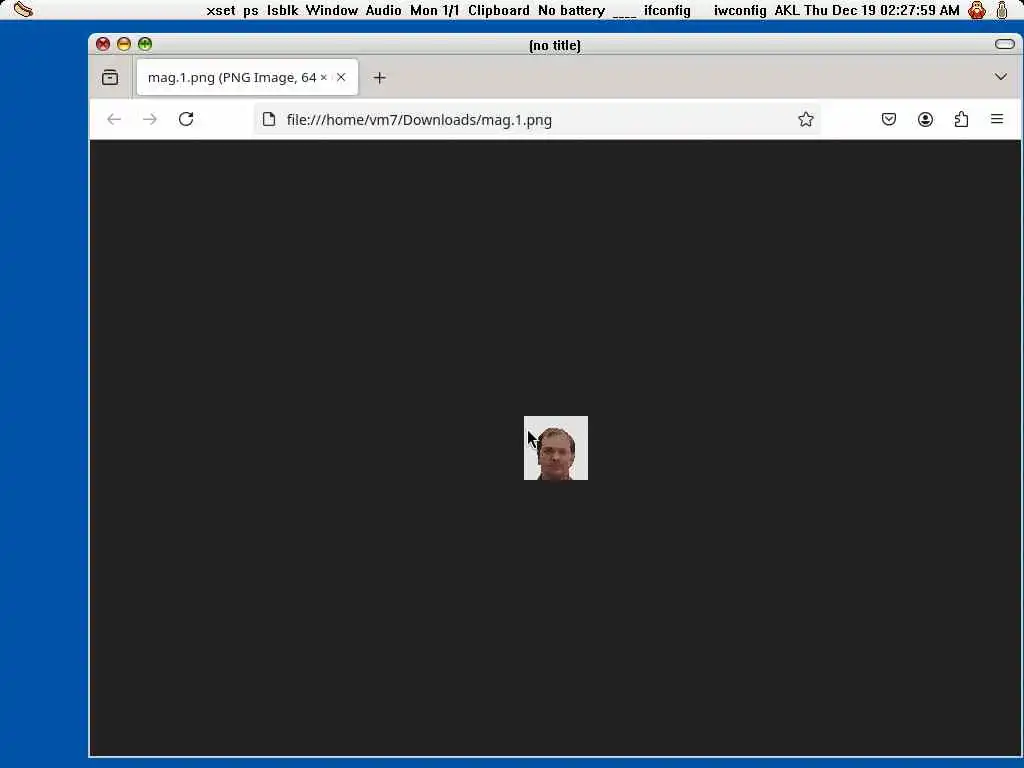Viewport: 1024px width, 768px height.
Task: Open the xset panel item
Action: (x=221, y=10)
